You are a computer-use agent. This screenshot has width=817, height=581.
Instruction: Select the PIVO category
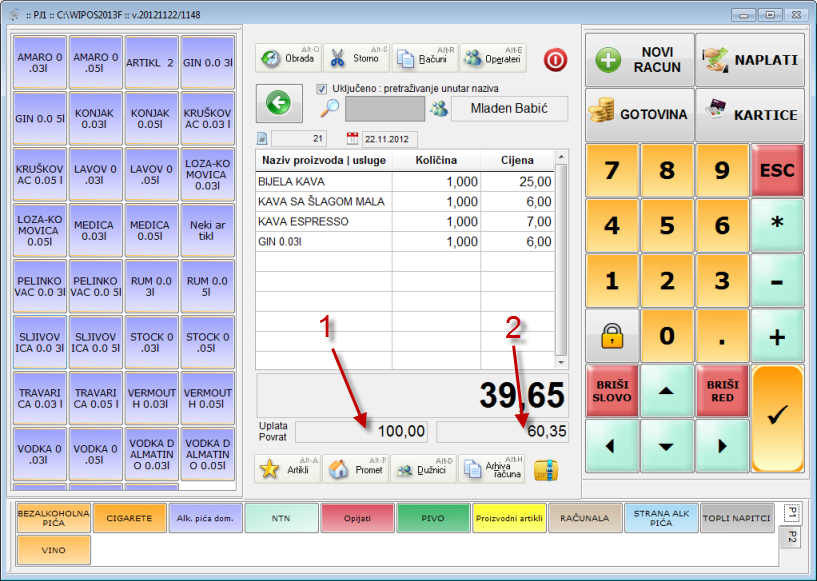[x=433, y=518]
